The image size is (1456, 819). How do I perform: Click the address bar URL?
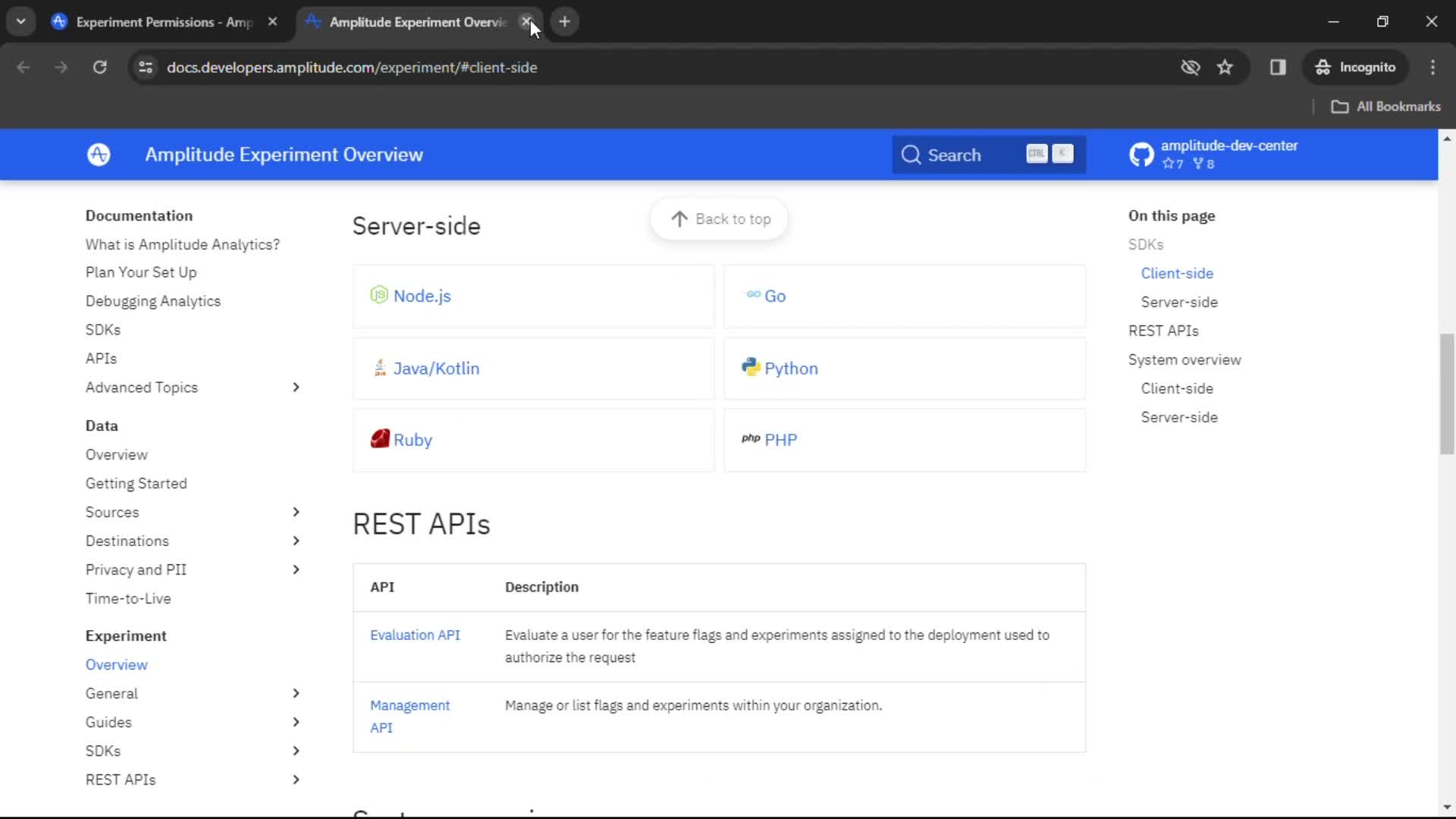352,67
